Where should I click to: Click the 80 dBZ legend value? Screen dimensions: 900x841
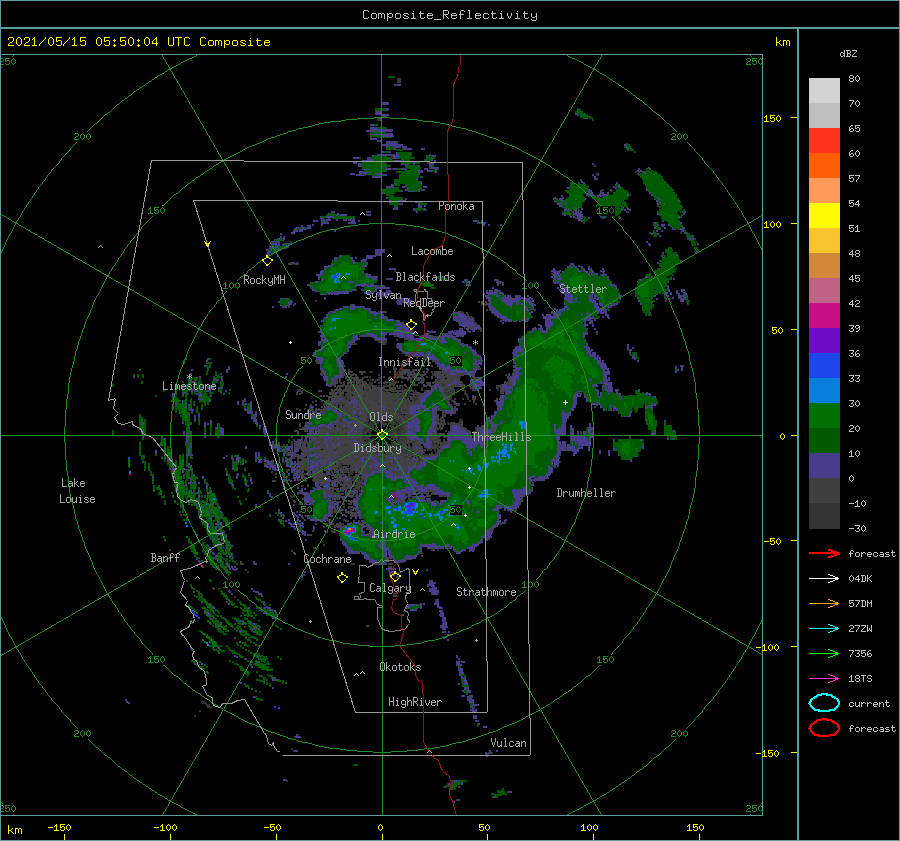click(x=854, y=78)
